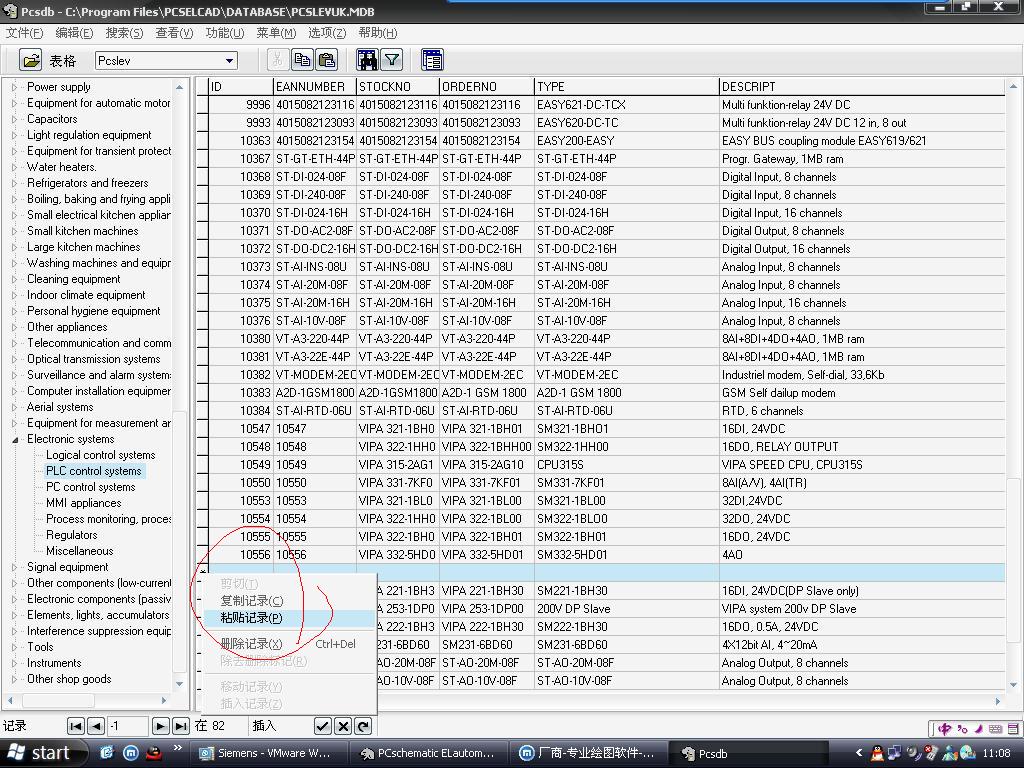
Task: Click the copy record toolbar icon
Action: 302,60
